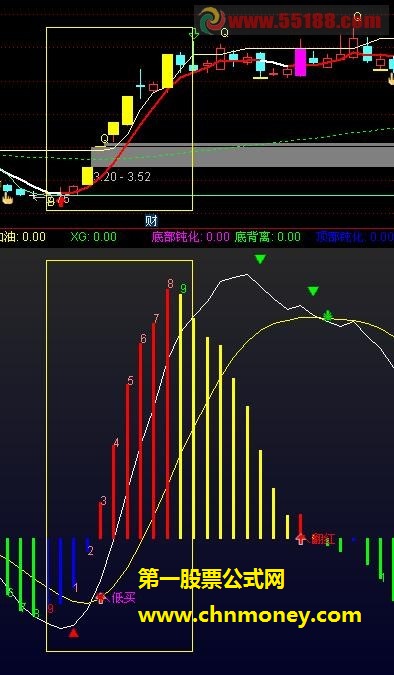Click the tallest yellow candlestick
The width and height of the screenshot is (394, 675).
(168, 71)
